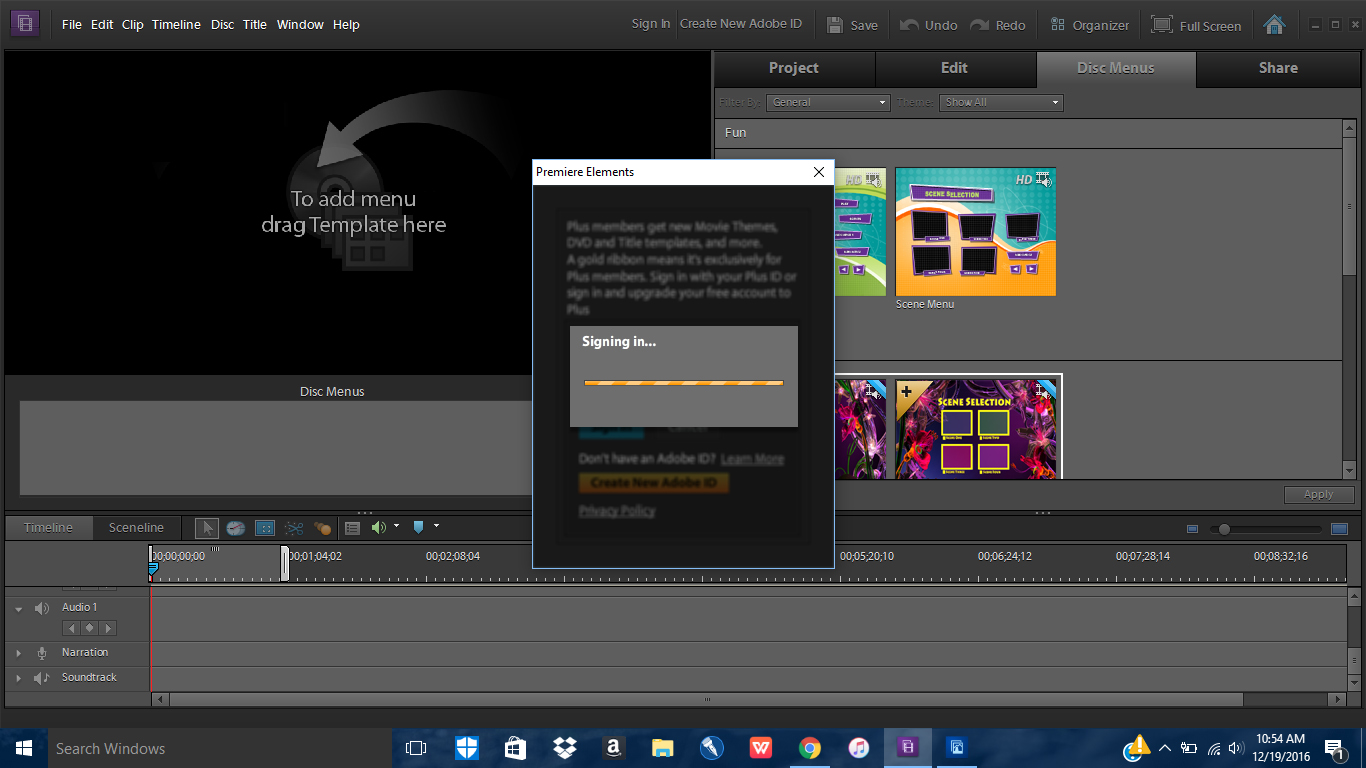
Task: Click the blue frame icon in timeline toolbar
Action: click(x=265, y=528)
